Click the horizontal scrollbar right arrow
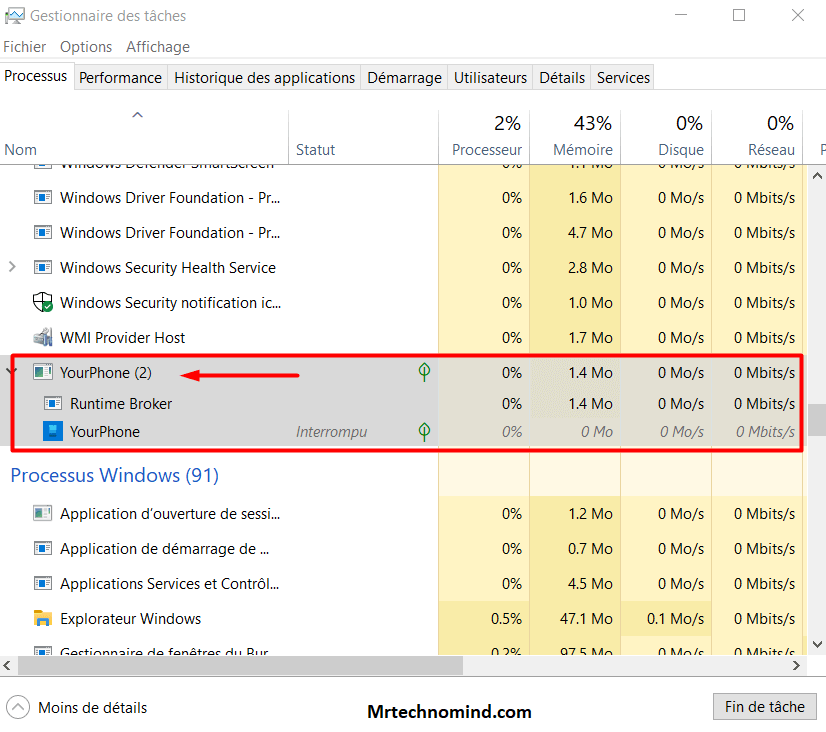The image size is (826, 732). click(796, 665)
